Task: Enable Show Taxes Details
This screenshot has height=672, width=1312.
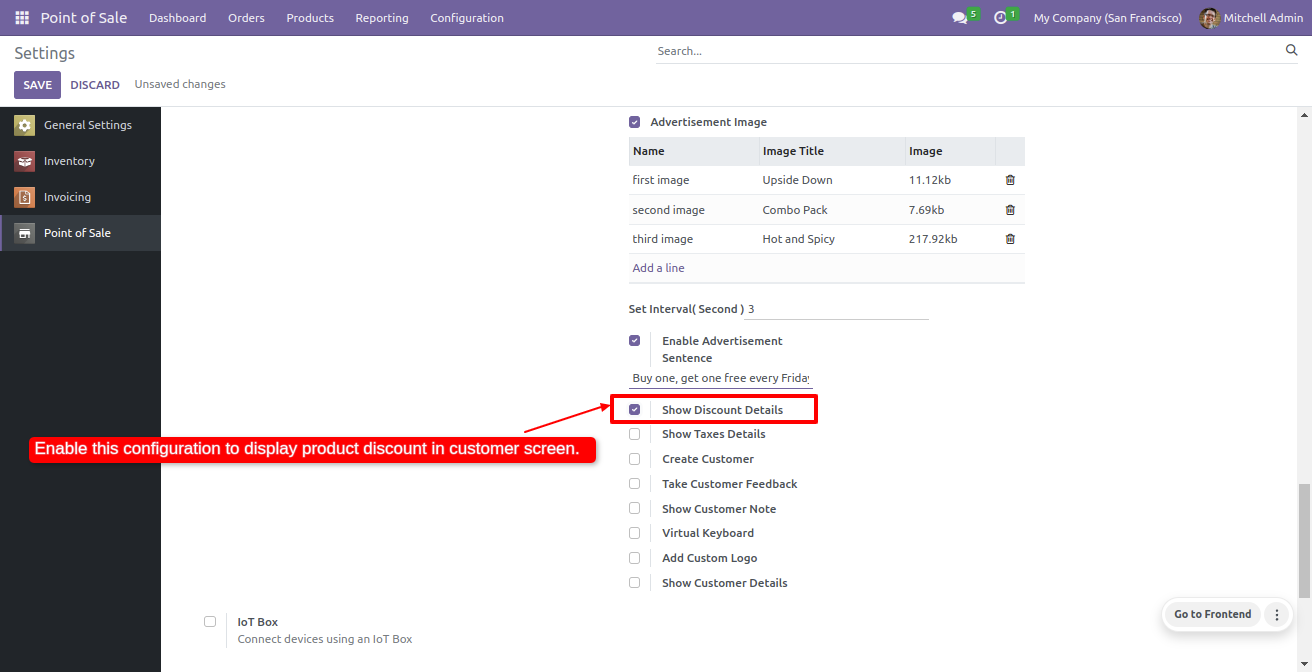Action: (x=634, y=434)
